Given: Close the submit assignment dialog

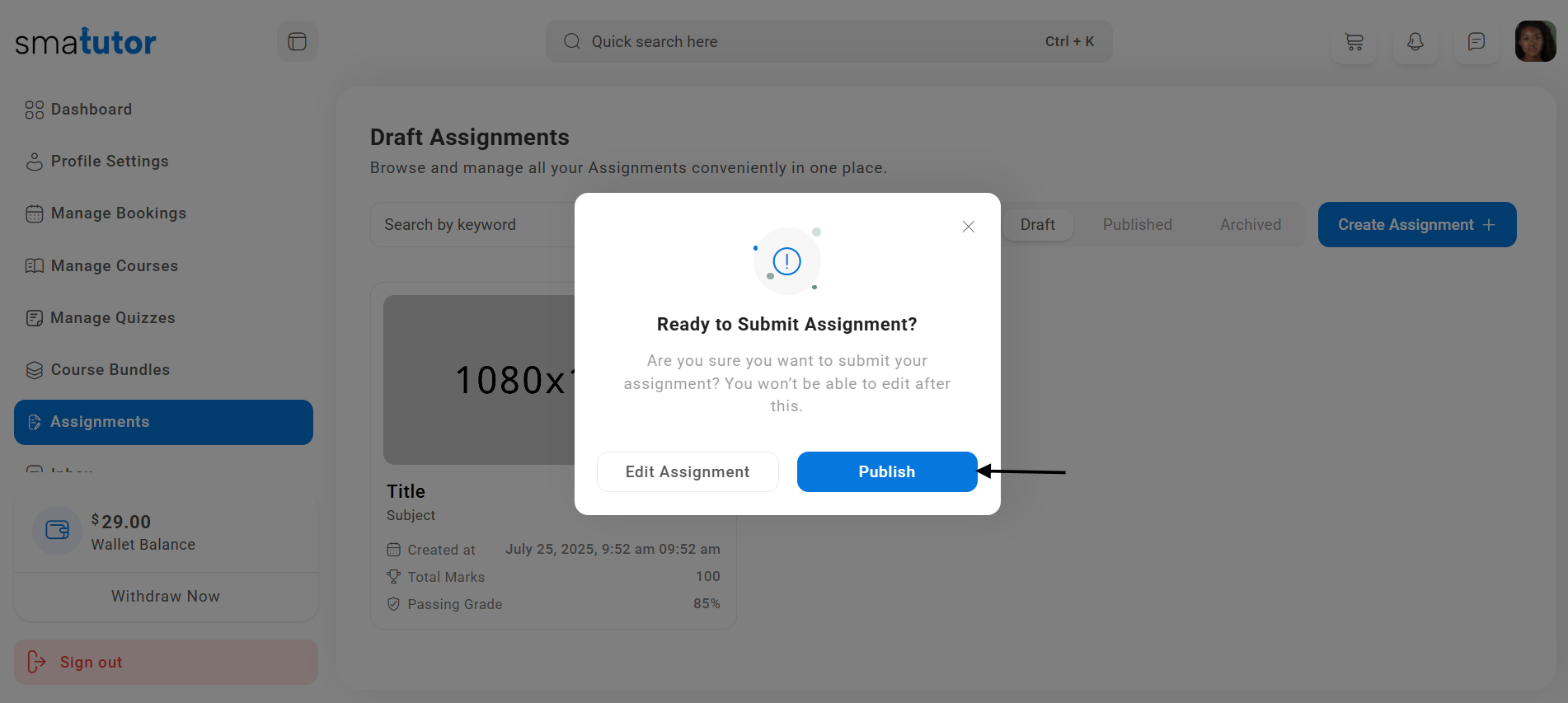Looking at the screenshot, I should click(968, 227).
